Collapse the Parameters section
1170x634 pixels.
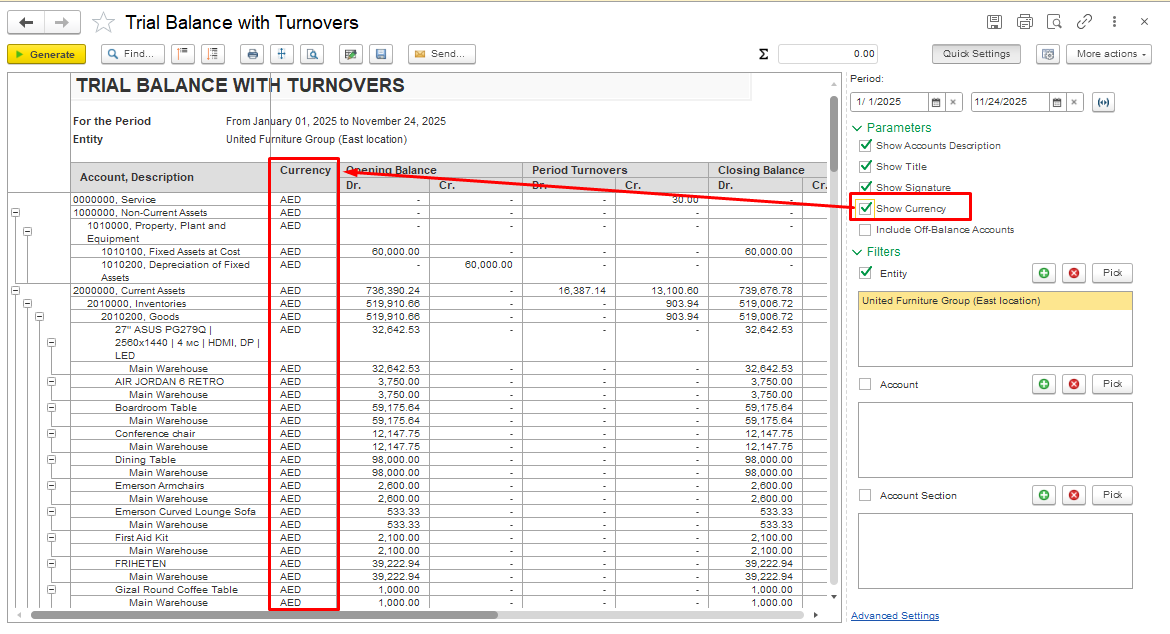[x=857, y=128]
